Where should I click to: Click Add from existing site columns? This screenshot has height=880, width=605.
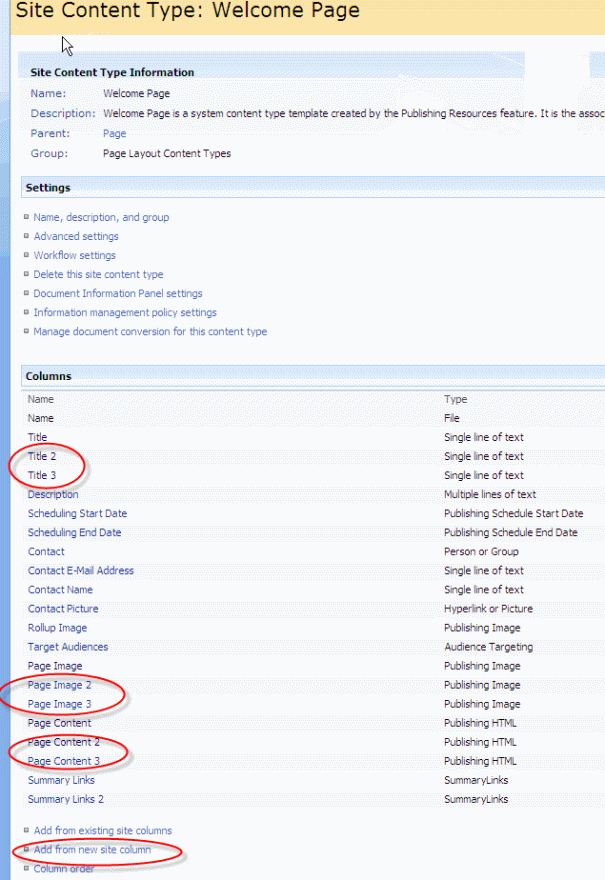pos(102,830)
